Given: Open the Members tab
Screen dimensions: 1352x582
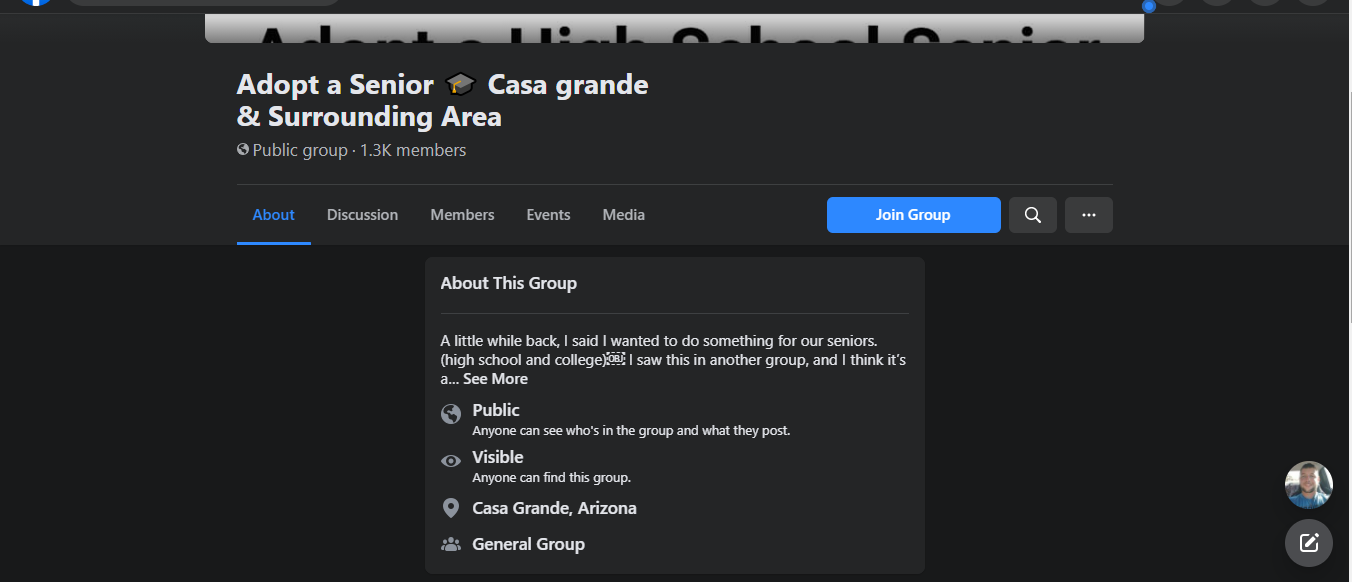Looking at the screenshot, I should click(x=462, y=215).
